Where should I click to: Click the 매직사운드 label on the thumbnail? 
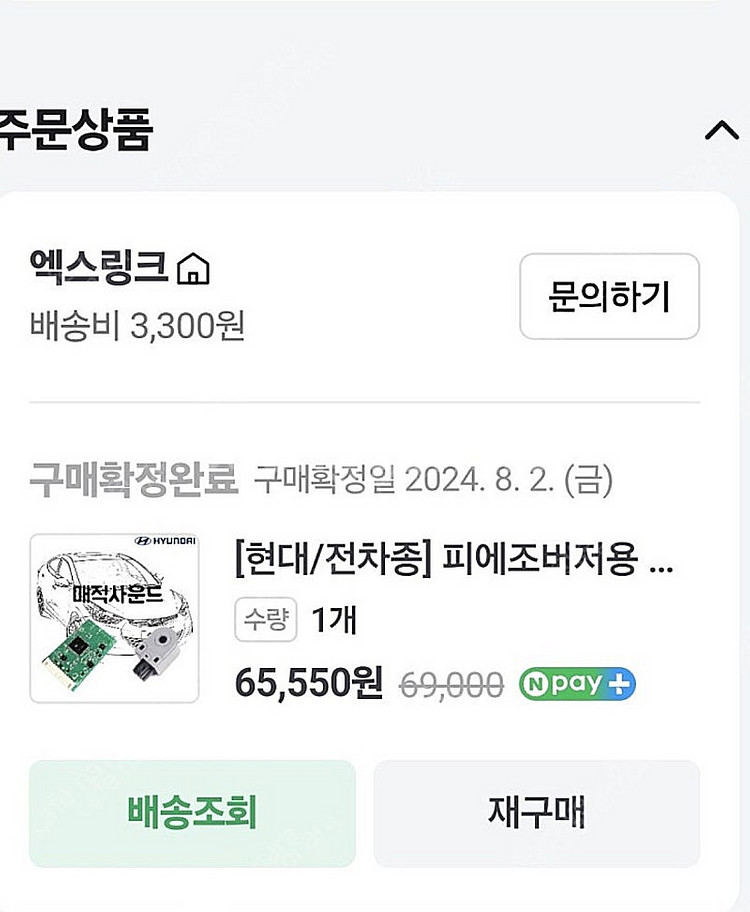[x=112, y=594]
